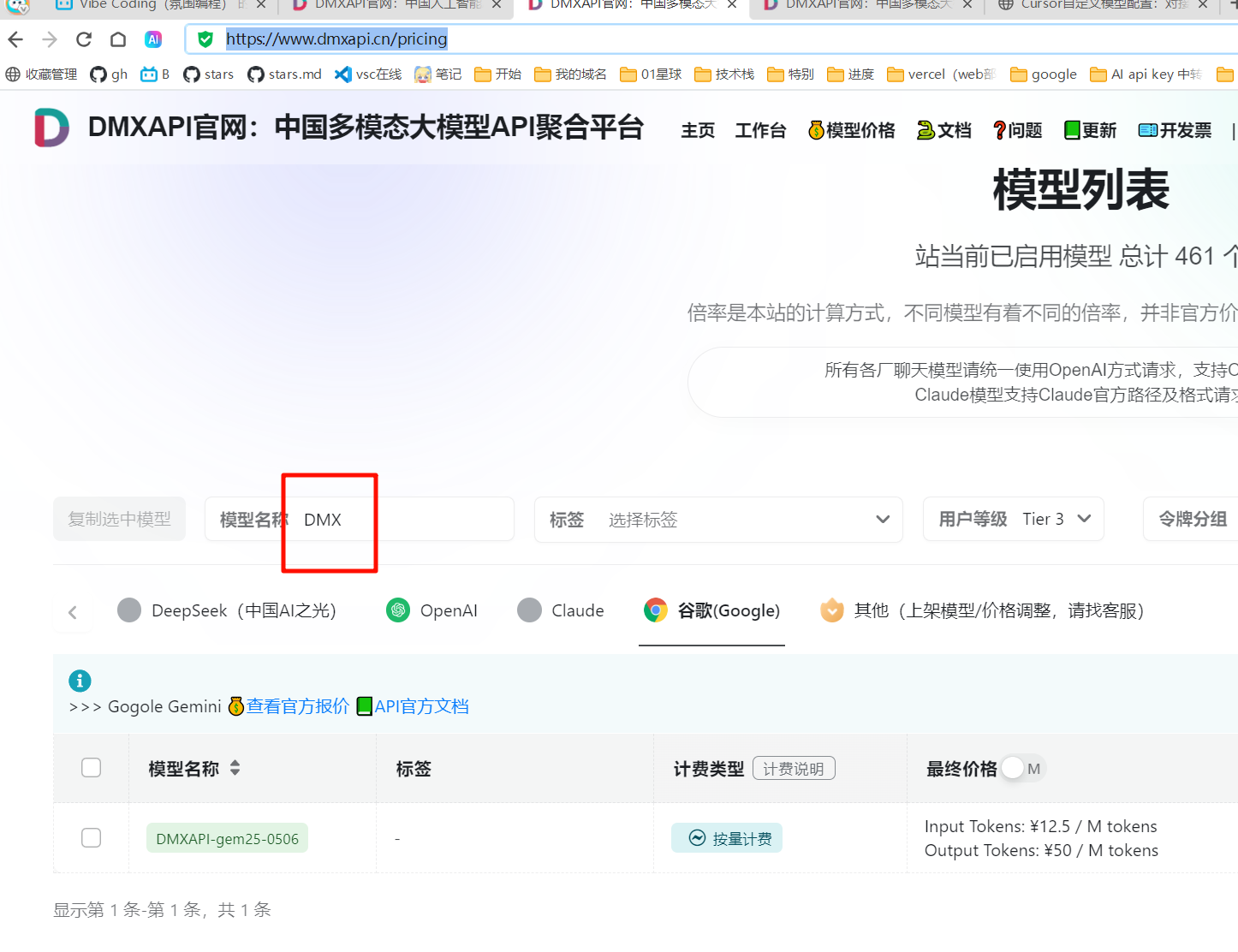This screenshot has height=952, width=1238.
Task: Close the Cursor自定义模型配置 tab
Action: [1203, 5]
